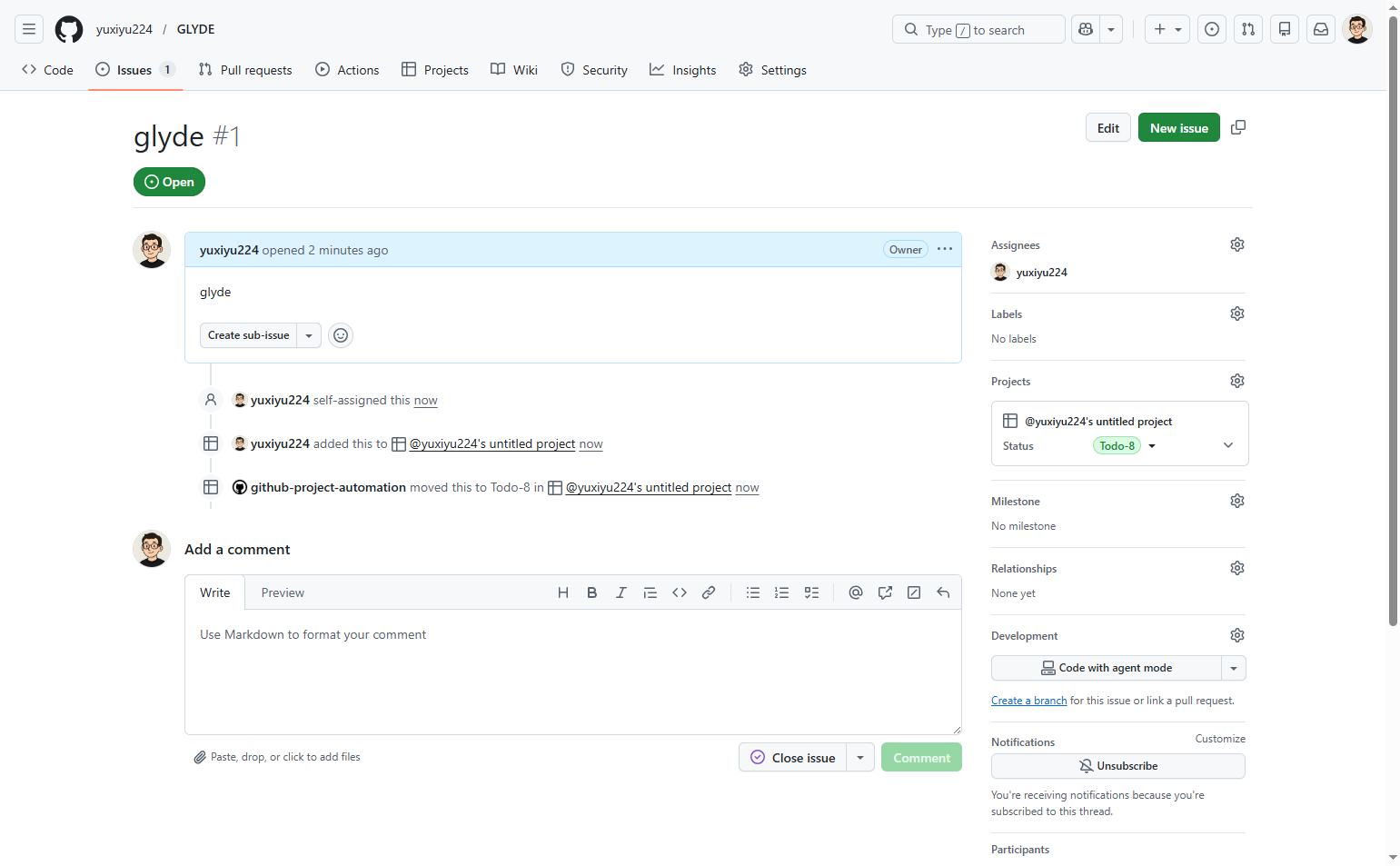Open the yuxiyu224 owner breadcrumb link

[124, 29]
